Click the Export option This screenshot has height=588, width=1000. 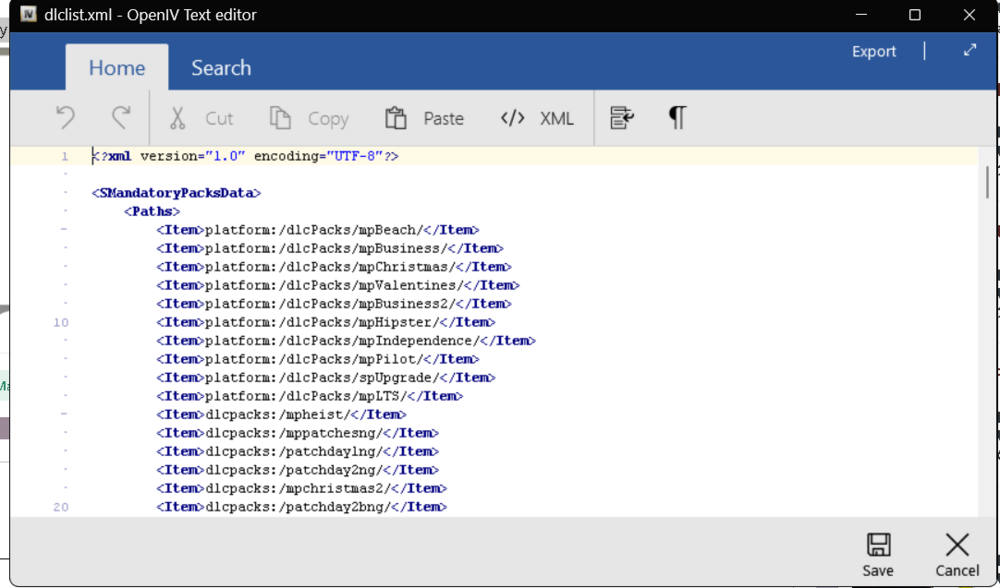(x=873, y=50)
